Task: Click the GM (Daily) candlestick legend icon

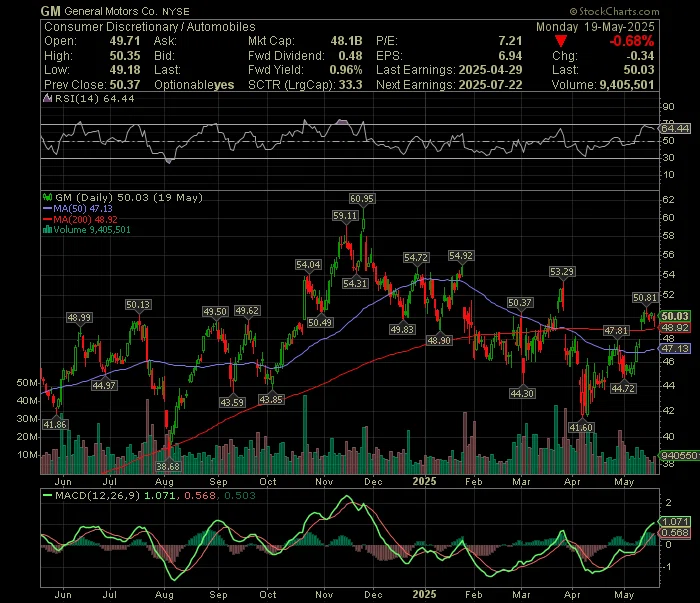Action: [47, 197]
